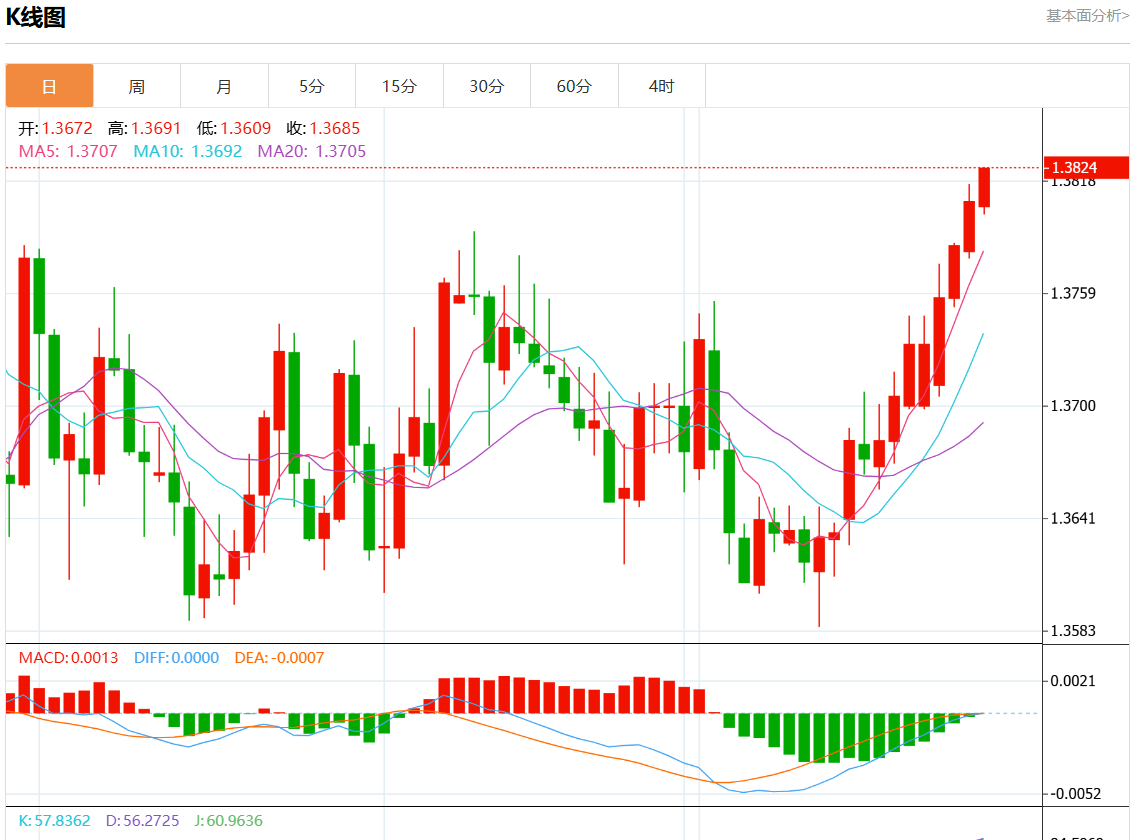Click the MACD:0.0013 indicator value
Image resolution: width=1141 pixels, height=840 pixels.
[68, 658]
